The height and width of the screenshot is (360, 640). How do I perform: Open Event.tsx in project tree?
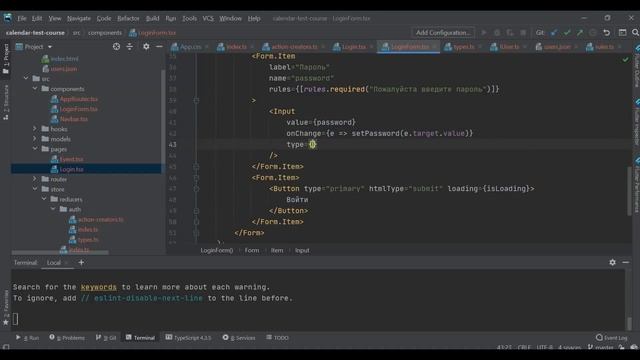tap(67, 159)
